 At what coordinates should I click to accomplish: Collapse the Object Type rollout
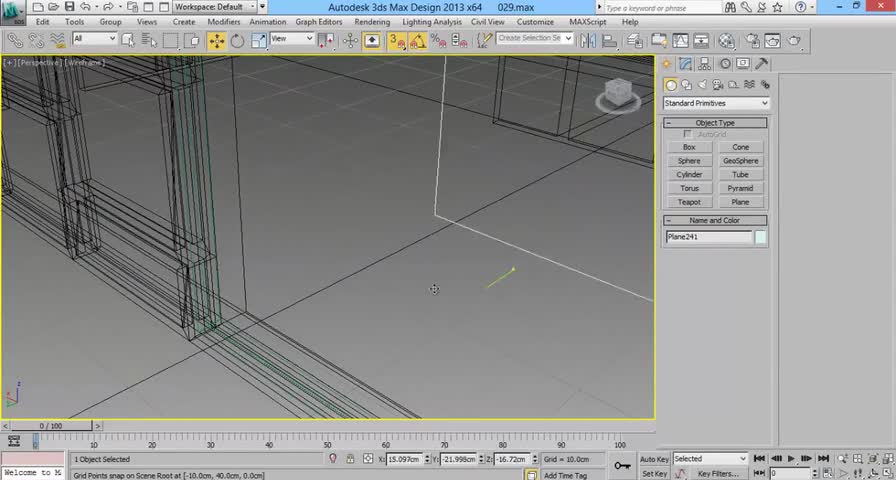[715, 123]
